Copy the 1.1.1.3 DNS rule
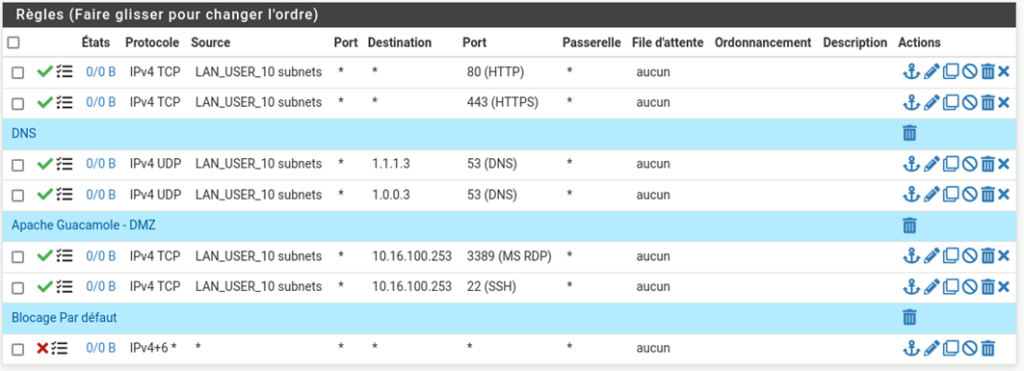The height and width of the screenshot is (371, 1024). (x=952, y=163)
